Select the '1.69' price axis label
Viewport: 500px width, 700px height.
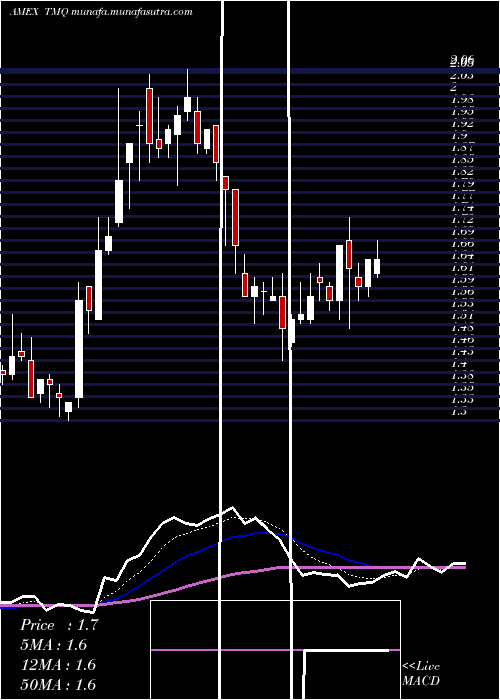point(462,232)
